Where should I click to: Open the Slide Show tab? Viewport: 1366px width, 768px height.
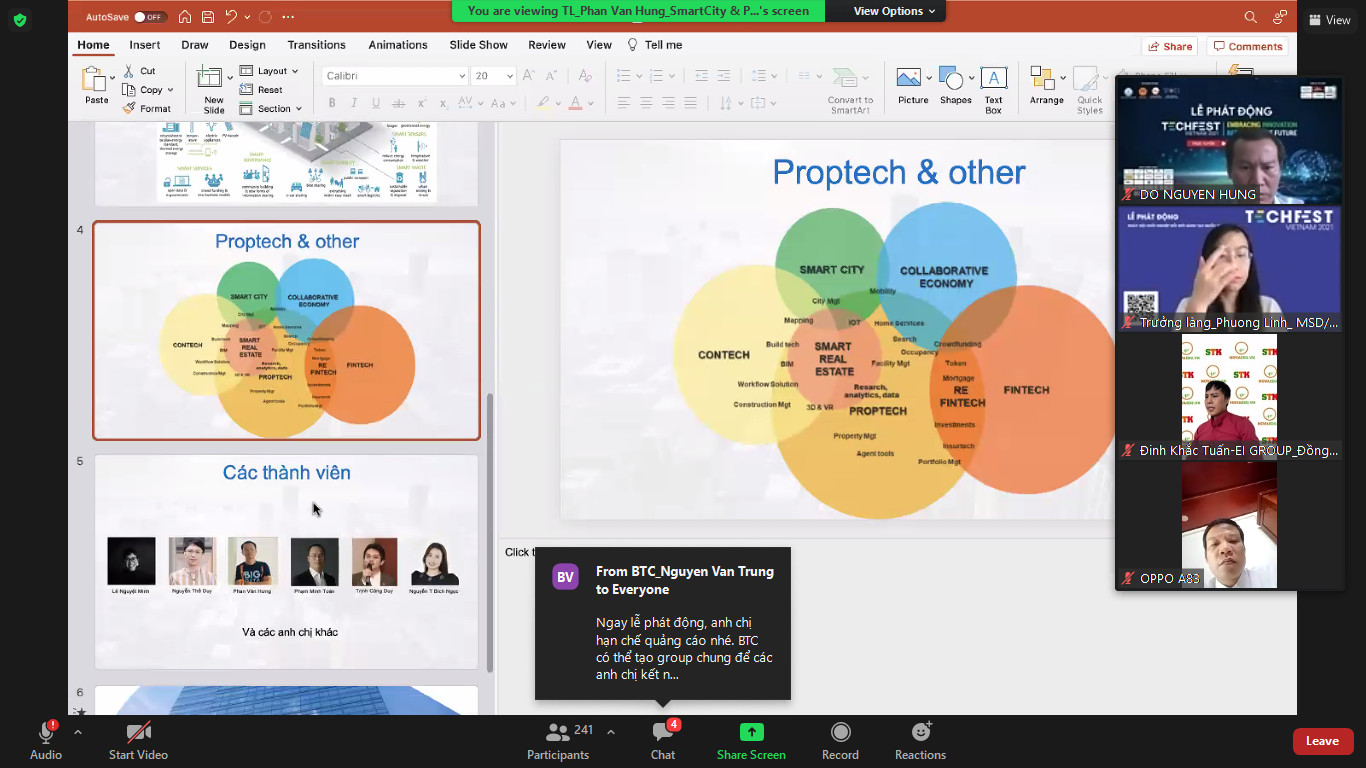click(x=478, y=45)
